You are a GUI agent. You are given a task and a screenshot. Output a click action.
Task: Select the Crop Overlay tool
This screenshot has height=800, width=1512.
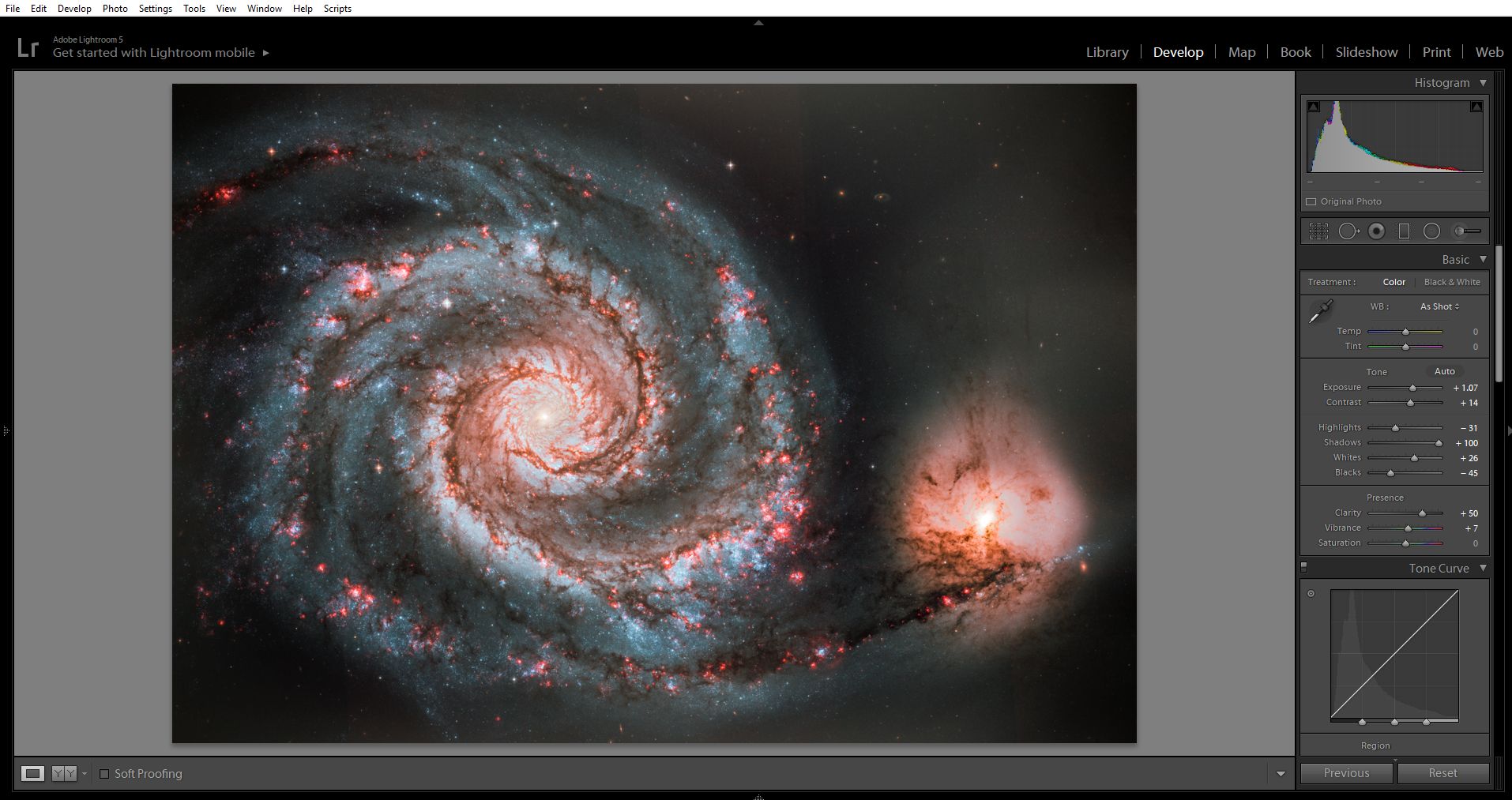point(1318,231)
